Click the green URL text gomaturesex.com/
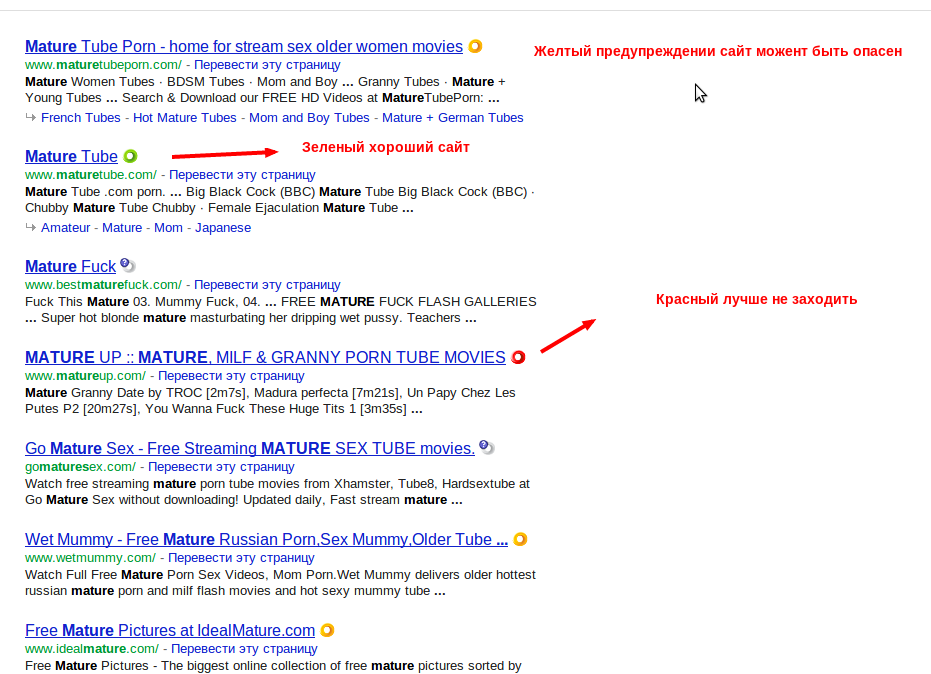The image size is (931, 674). click(x=80, y=467)
